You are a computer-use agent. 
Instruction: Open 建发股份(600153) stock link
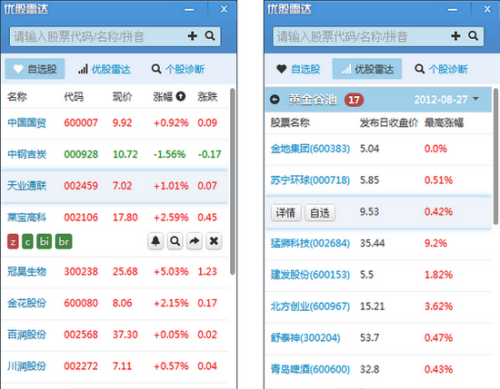pyautogui.click(x=310, y=275)
